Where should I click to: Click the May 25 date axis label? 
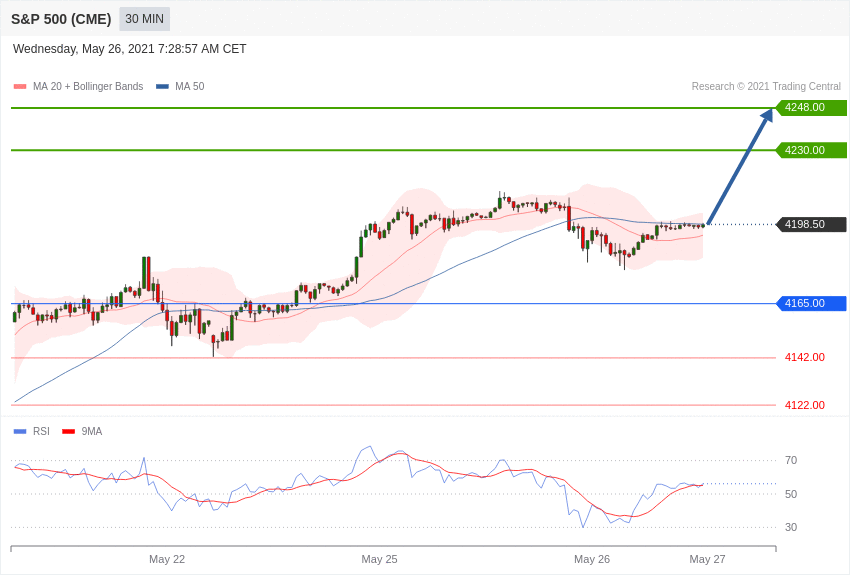(x=379, y=559)
